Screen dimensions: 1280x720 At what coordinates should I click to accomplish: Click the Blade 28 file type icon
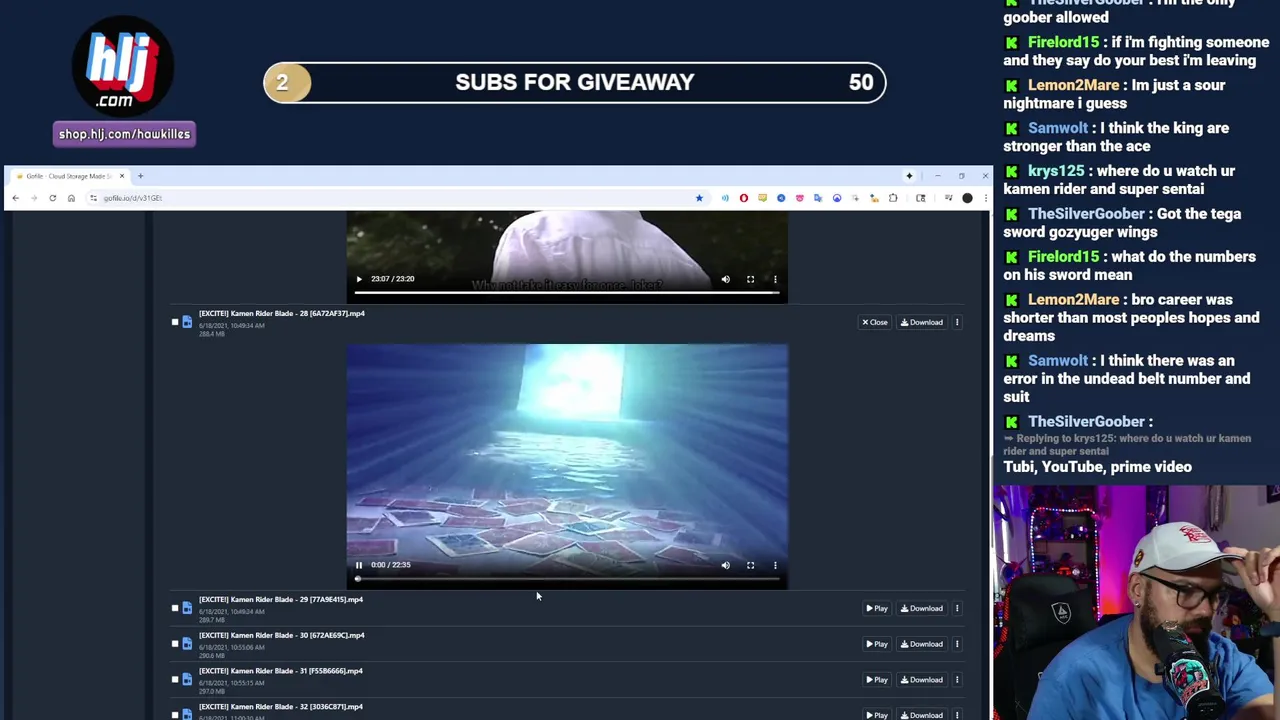pyautogui.click(x=187, y=322)
